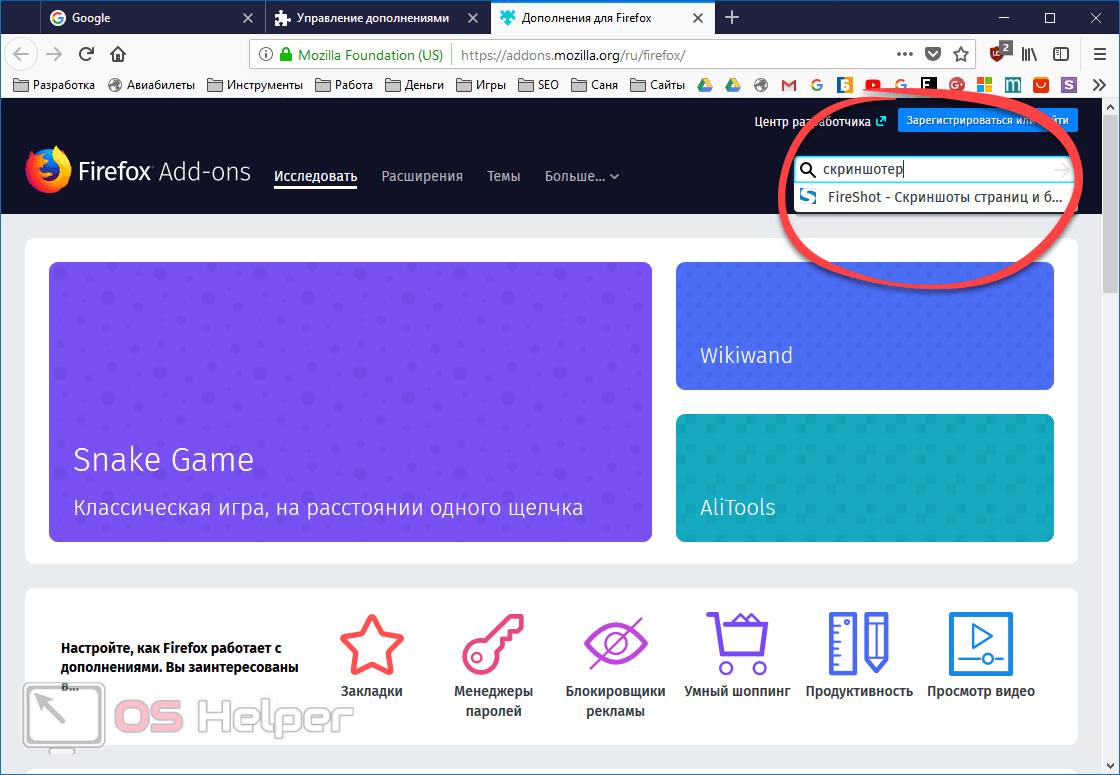
Task: Open the Сайты bookmarks folder
Action: coord(658,85)
